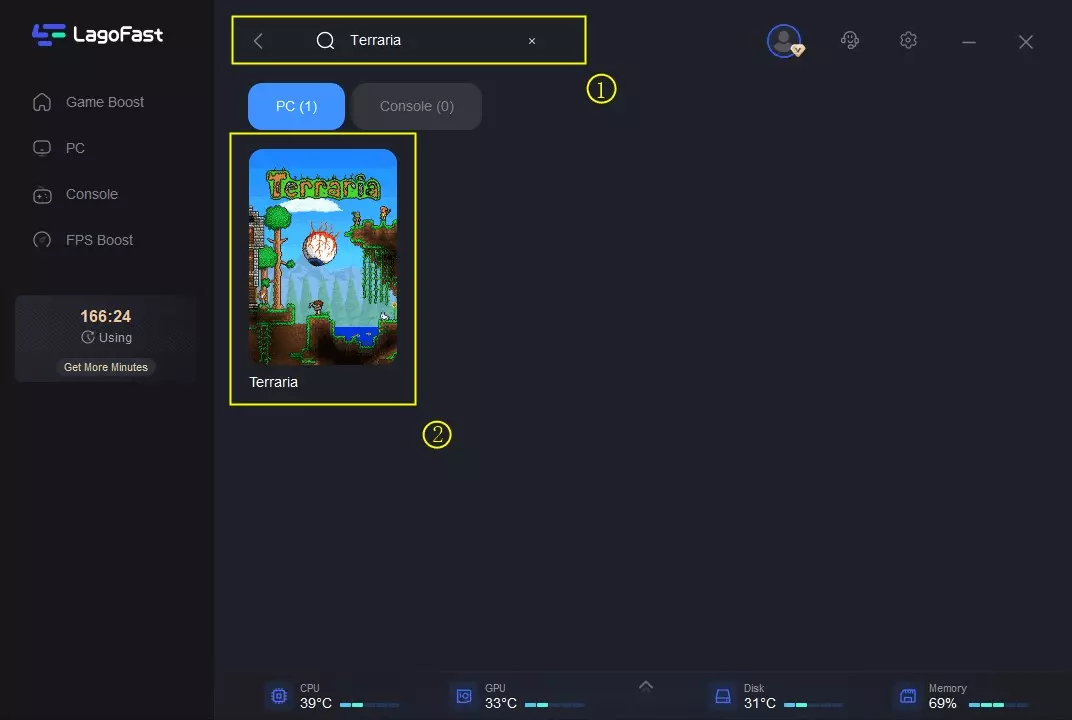Click the Terraria title under the cover
1072x720 pixels.
click(x=273, y=382)
